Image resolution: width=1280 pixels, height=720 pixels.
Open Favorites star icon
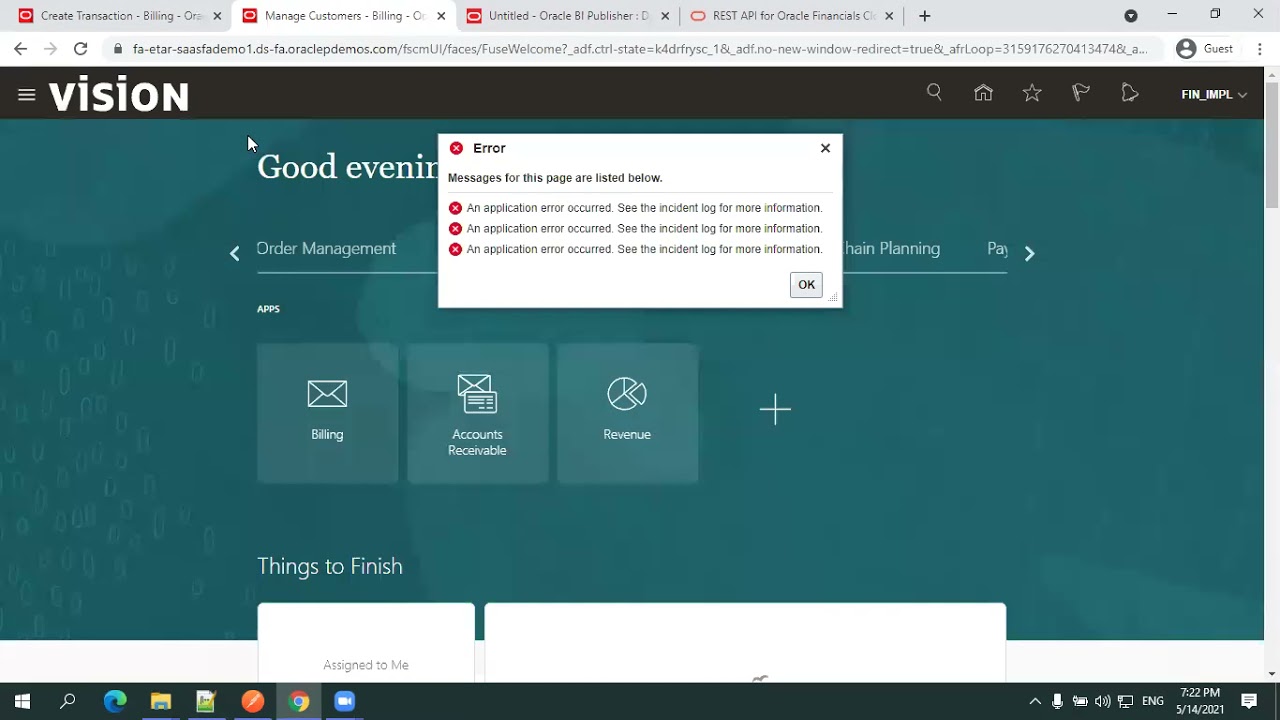(x=1032, y=93)
